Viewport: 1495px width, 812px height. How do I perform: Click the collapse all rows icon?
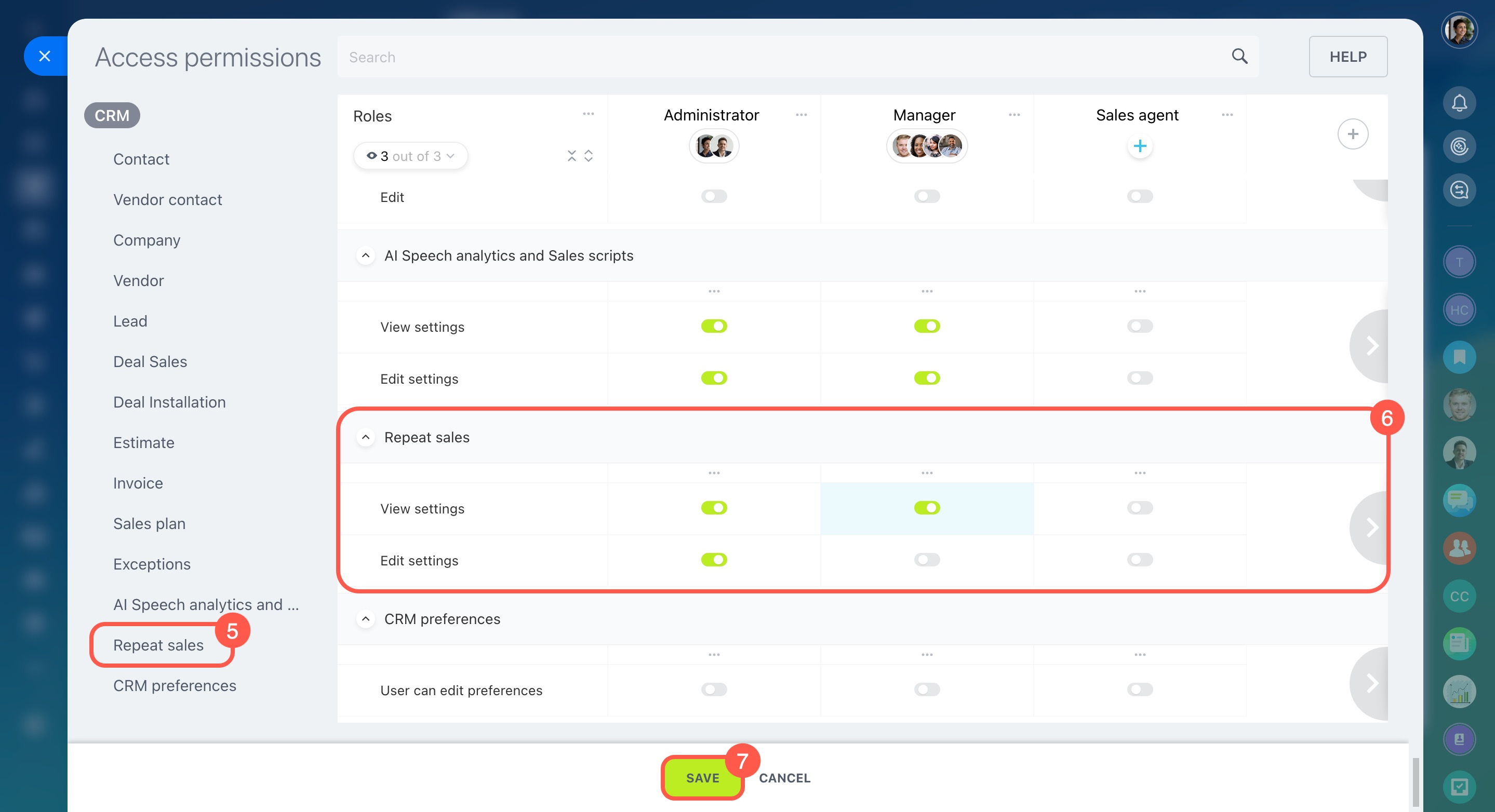pos(571,156)
